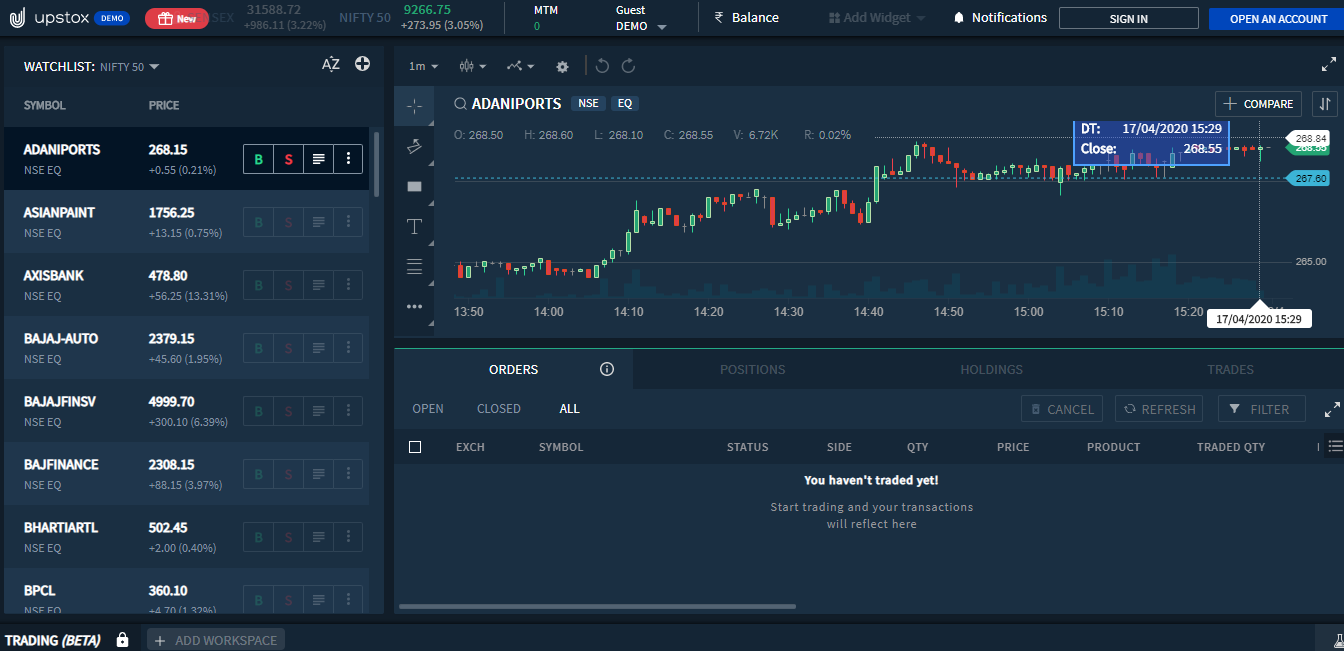Viewport: 1344px width, 651px height.
Task: Expand the orders panel to fullscreen
Action: coord(1332,409)
